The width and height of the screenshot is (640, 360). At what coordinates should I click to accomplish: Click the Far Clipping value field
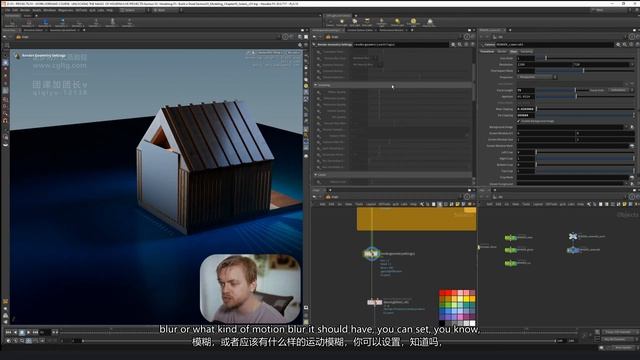525,116
